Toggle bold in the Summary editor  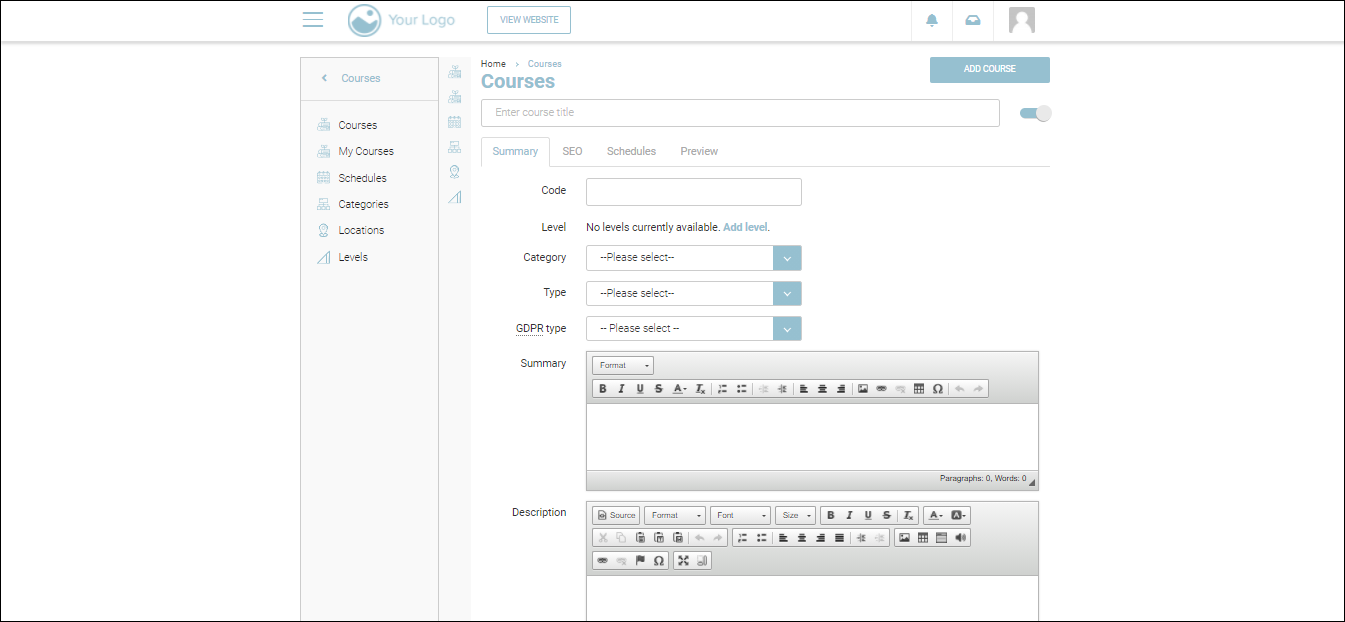603,389
